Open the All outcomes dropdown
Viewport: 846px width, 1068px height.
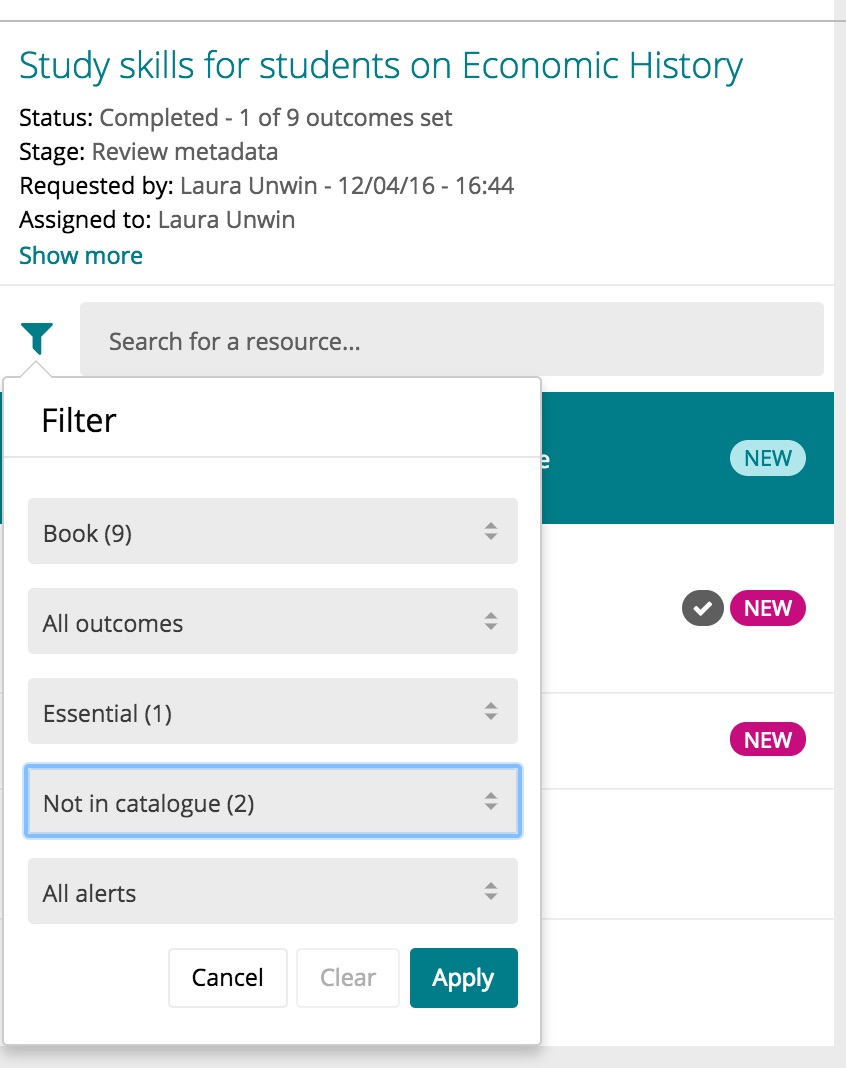(x=272, y=621)
